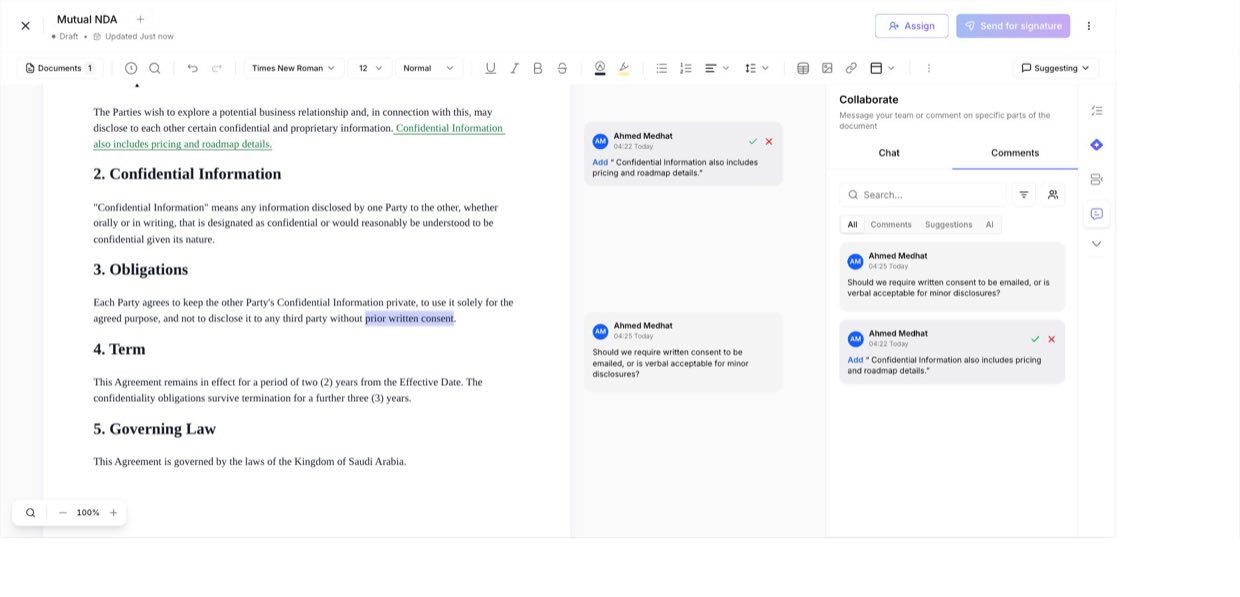Open version history clock icon
The width and height of the screenshot is (1240, 597).
pyautogui.click(x=131, y=68)
